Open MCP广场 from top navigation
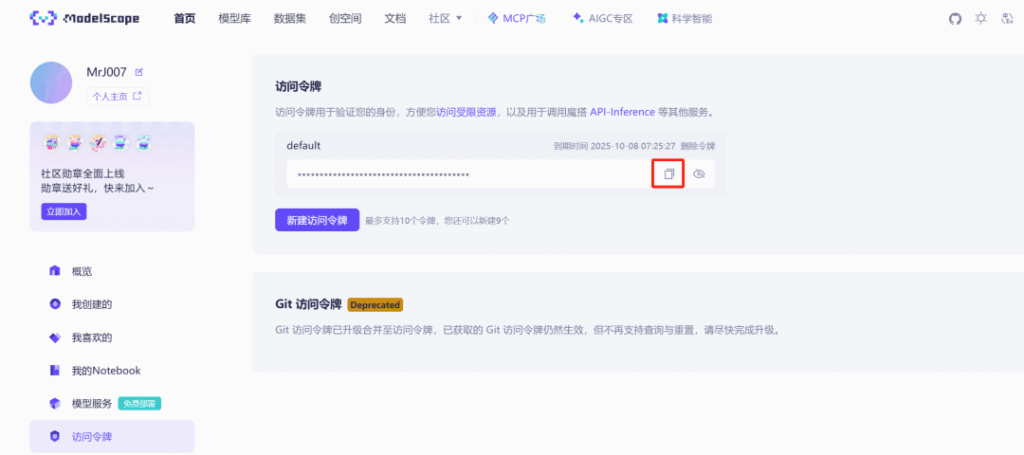Viewport: 1024px width, 455px height. (x=516, y=18)
